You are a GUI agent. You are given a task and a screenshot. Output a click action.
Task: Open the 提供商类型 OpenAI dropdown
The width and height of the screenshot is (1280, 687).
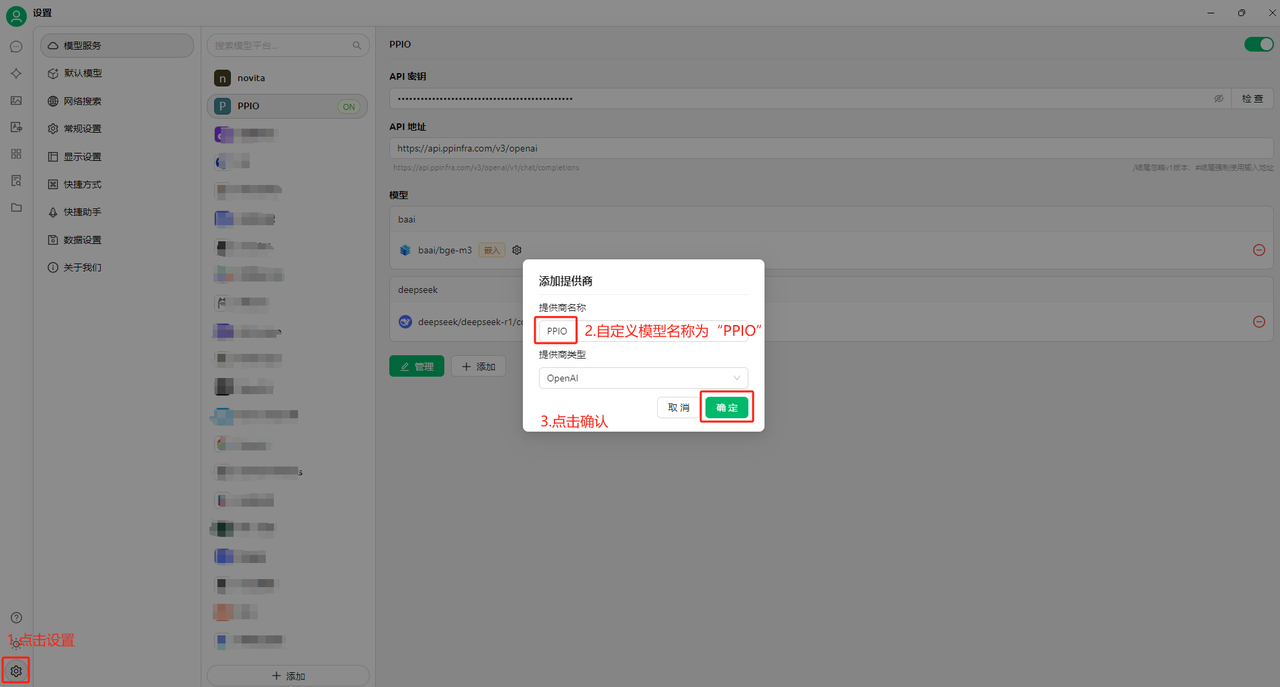click(643, 378)
